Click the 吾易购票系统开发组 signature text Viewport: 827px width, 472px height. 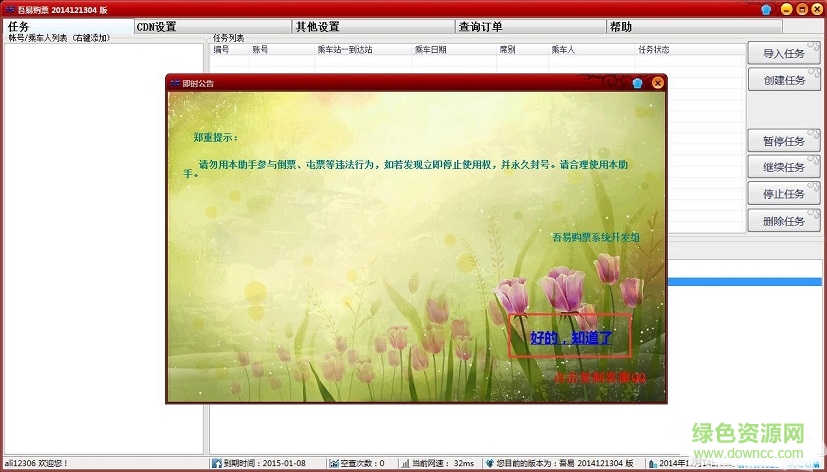point(596,238)
